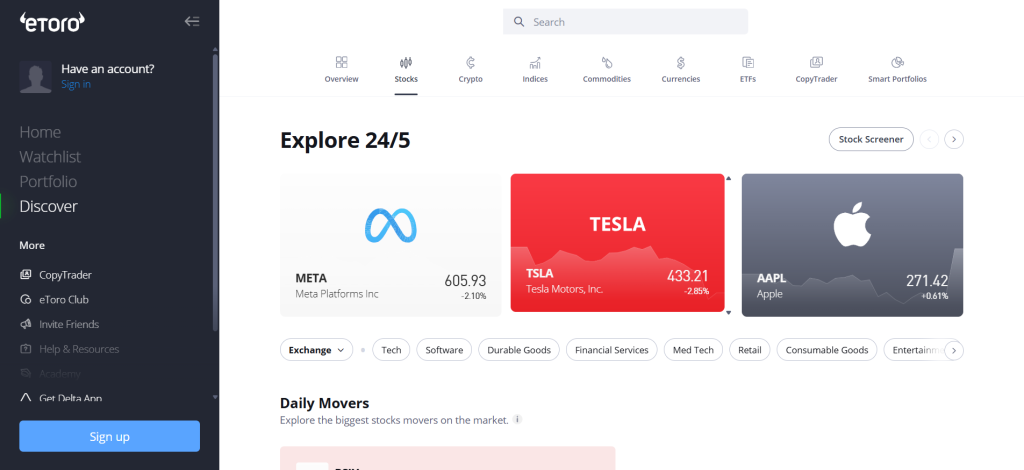Click the CopyTrader icon in top navigation
Viewport: 1024px width, 470px height.
coord(816,63)
